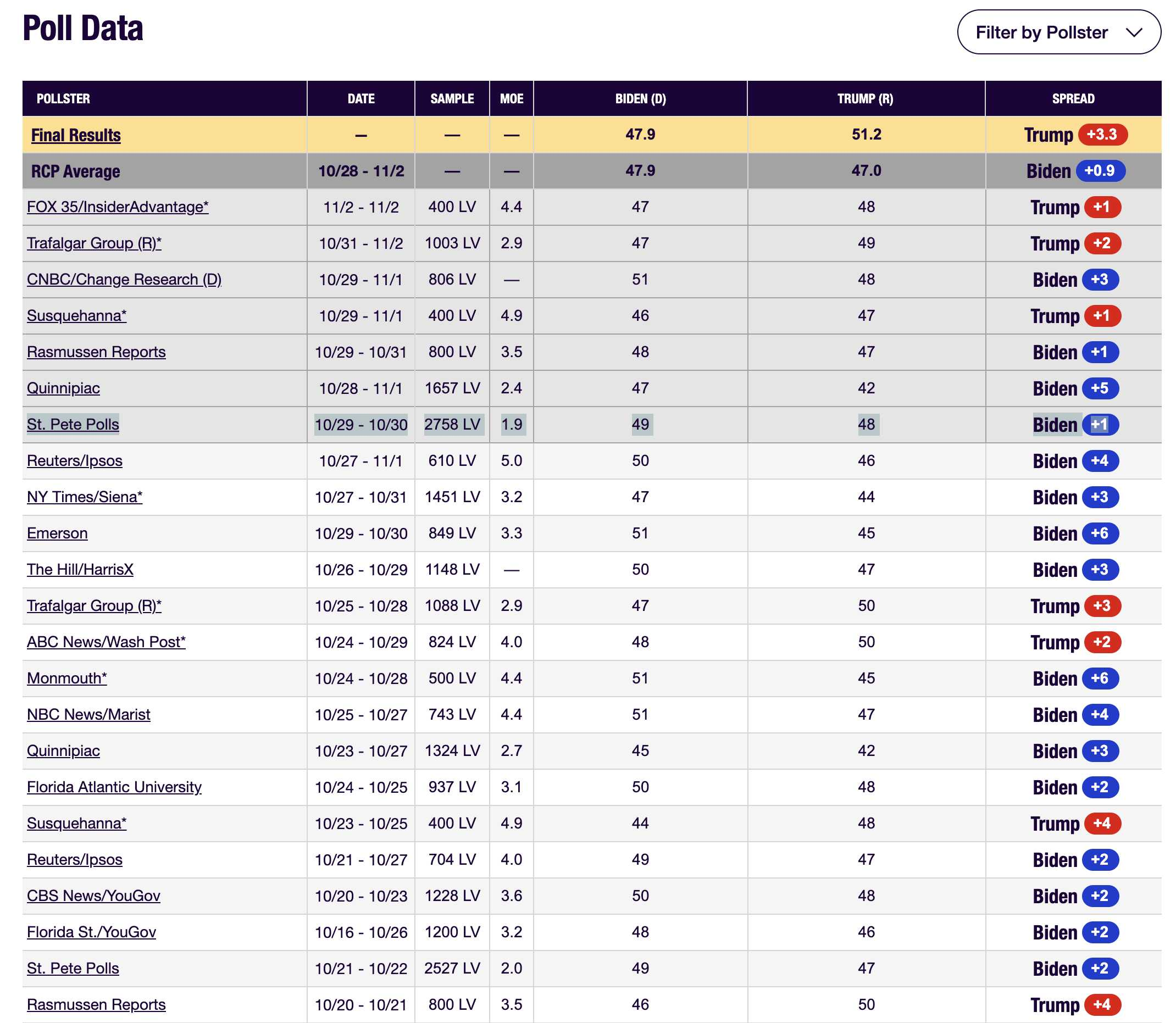
Task: Open Trafalgar Group poll dated 10/31 - 11/2
Action: [x=94, y=243]
